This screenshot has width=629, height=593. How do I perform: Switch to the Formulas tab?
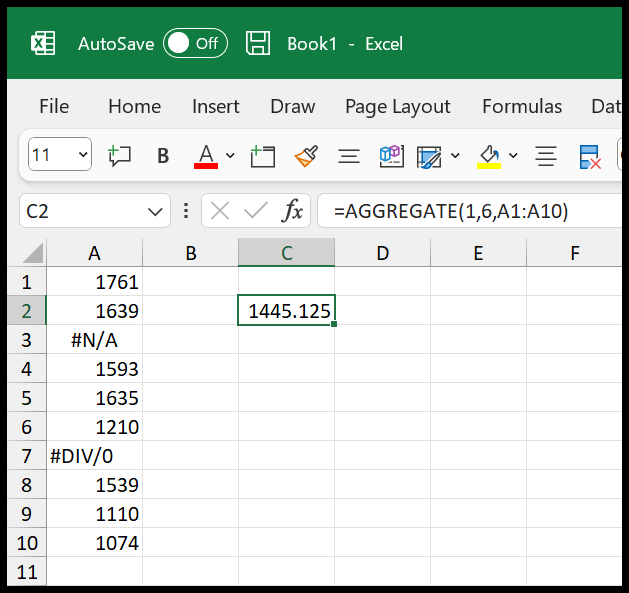point(522,106)
